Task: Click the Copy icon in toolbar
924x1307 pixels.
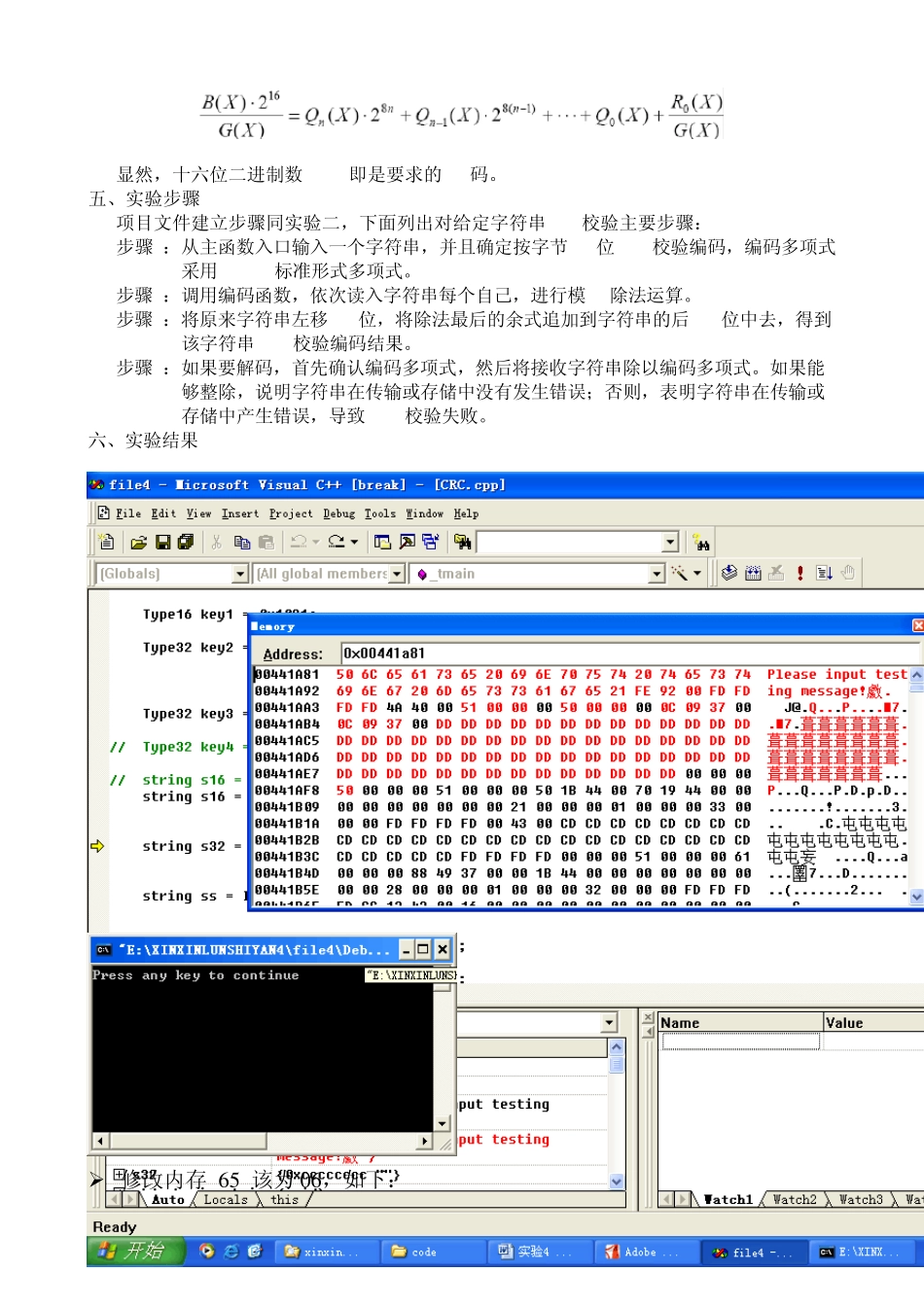Action: pos(241,542)
